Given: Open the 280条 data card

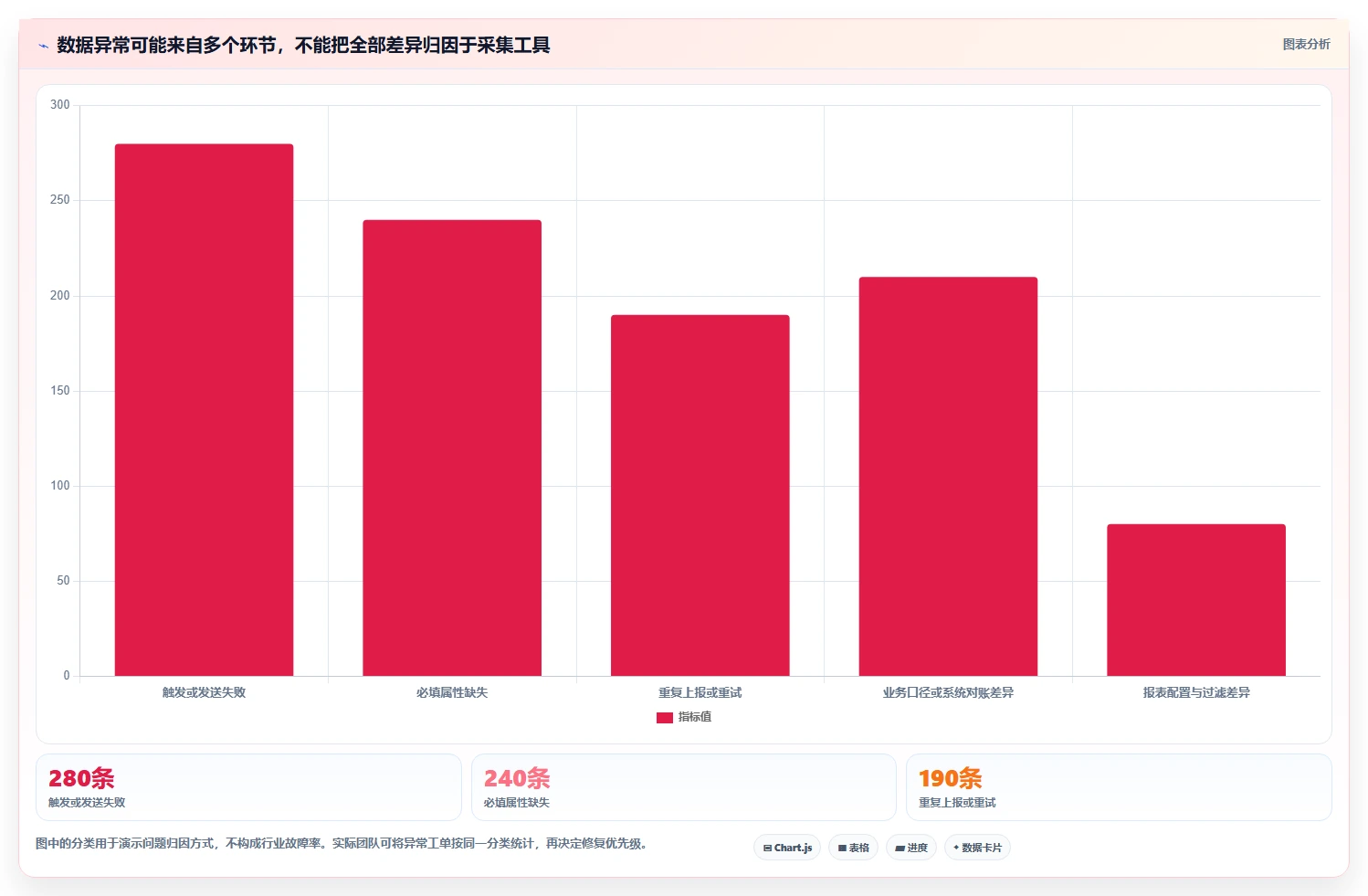Looking at the screenshot, I should point(248,787).
